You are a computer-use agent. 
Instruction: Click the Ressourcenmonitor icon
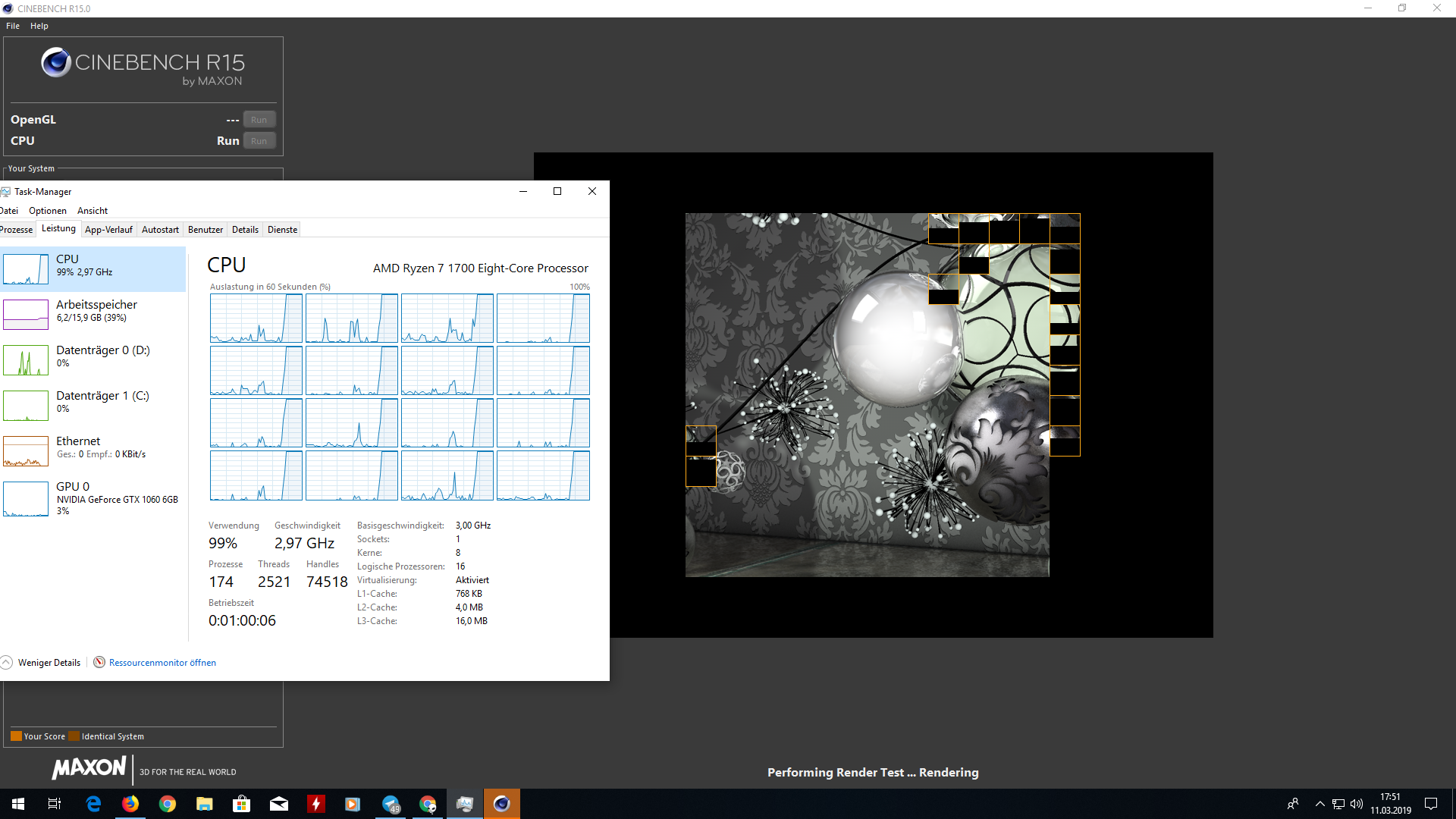[x=99, y=662]
